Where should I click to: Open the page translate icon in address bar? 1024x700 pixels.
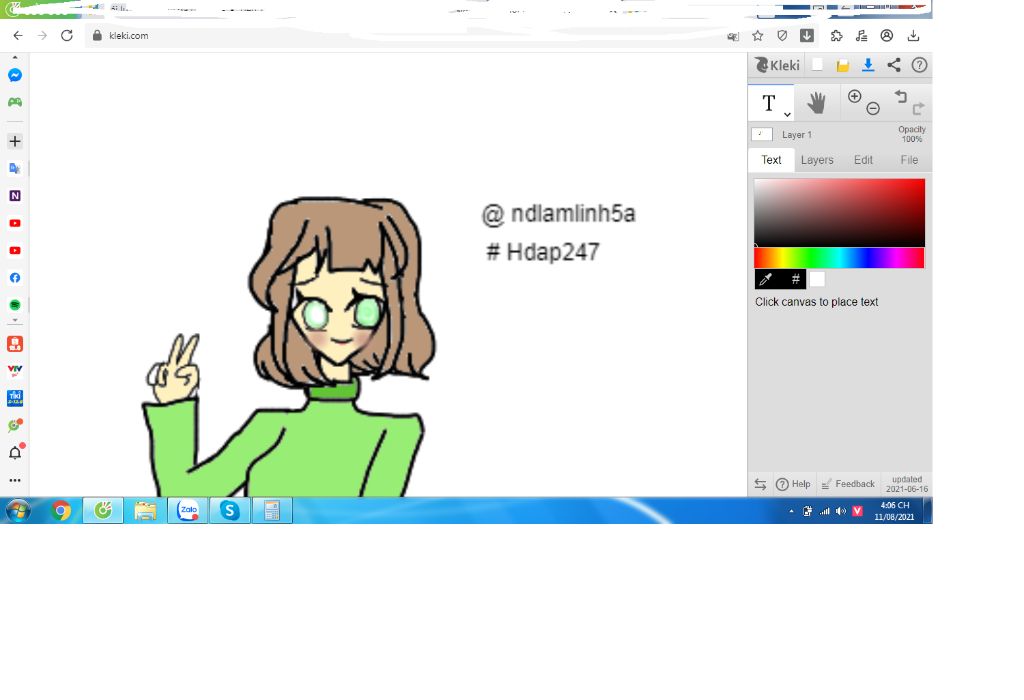click(733, 37)
